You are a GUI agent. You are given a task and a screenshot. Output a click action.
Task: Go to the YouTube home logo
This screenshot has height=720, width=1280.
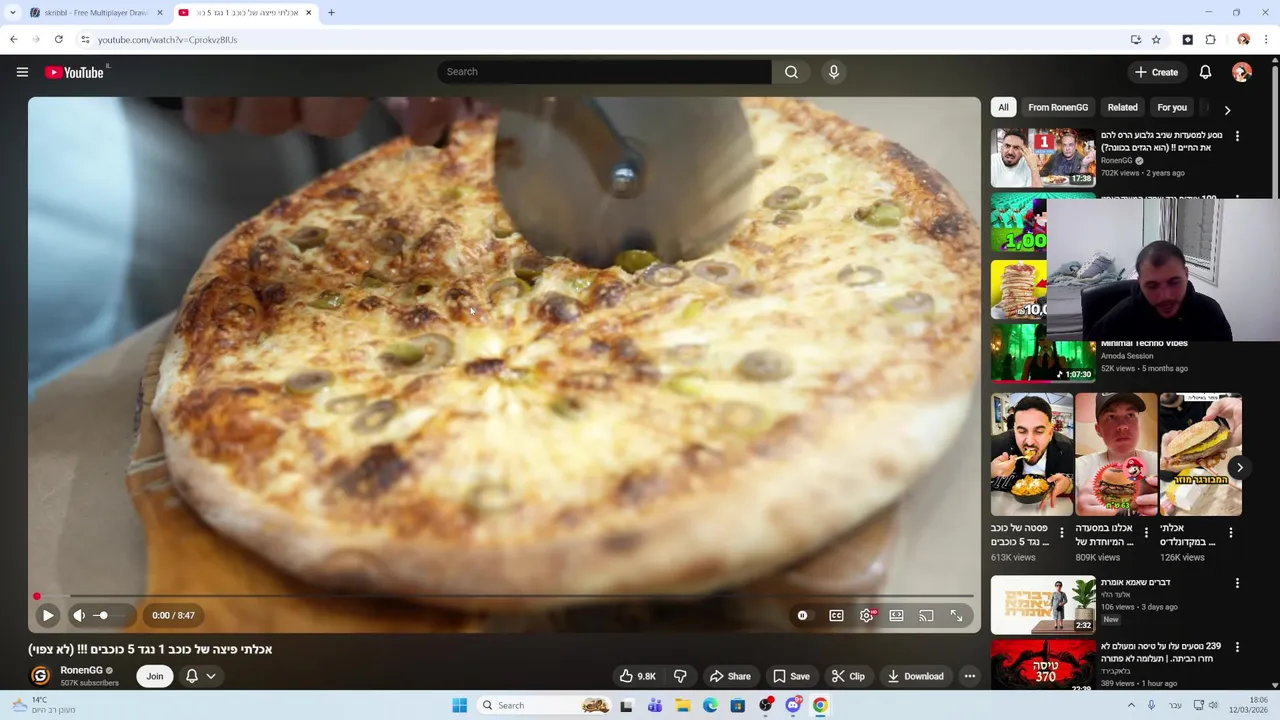click(74, 72)
